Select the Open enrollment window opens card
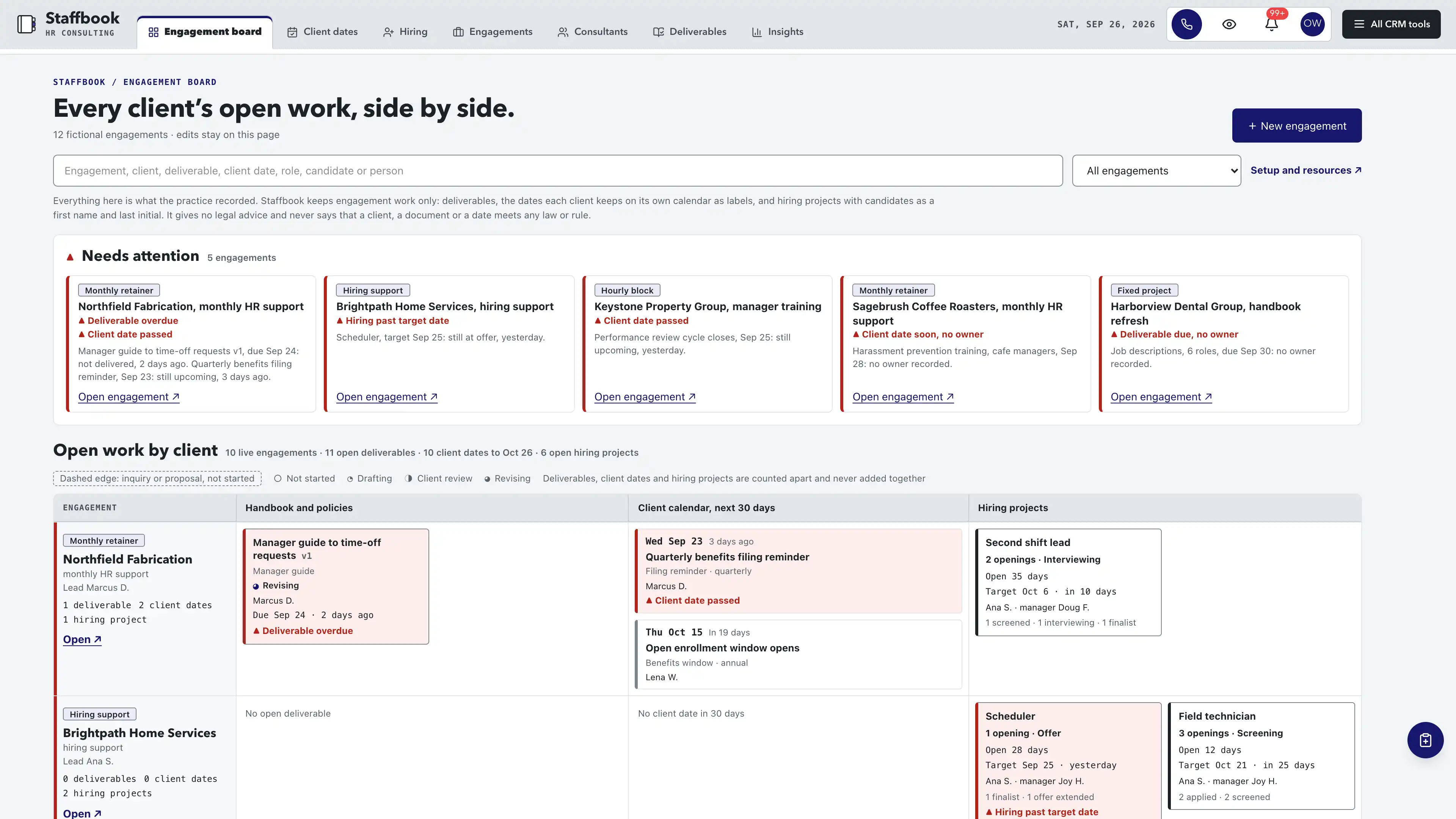This screenshot has width=1456, height=819. pyautogui.click(x=798, y=654)
